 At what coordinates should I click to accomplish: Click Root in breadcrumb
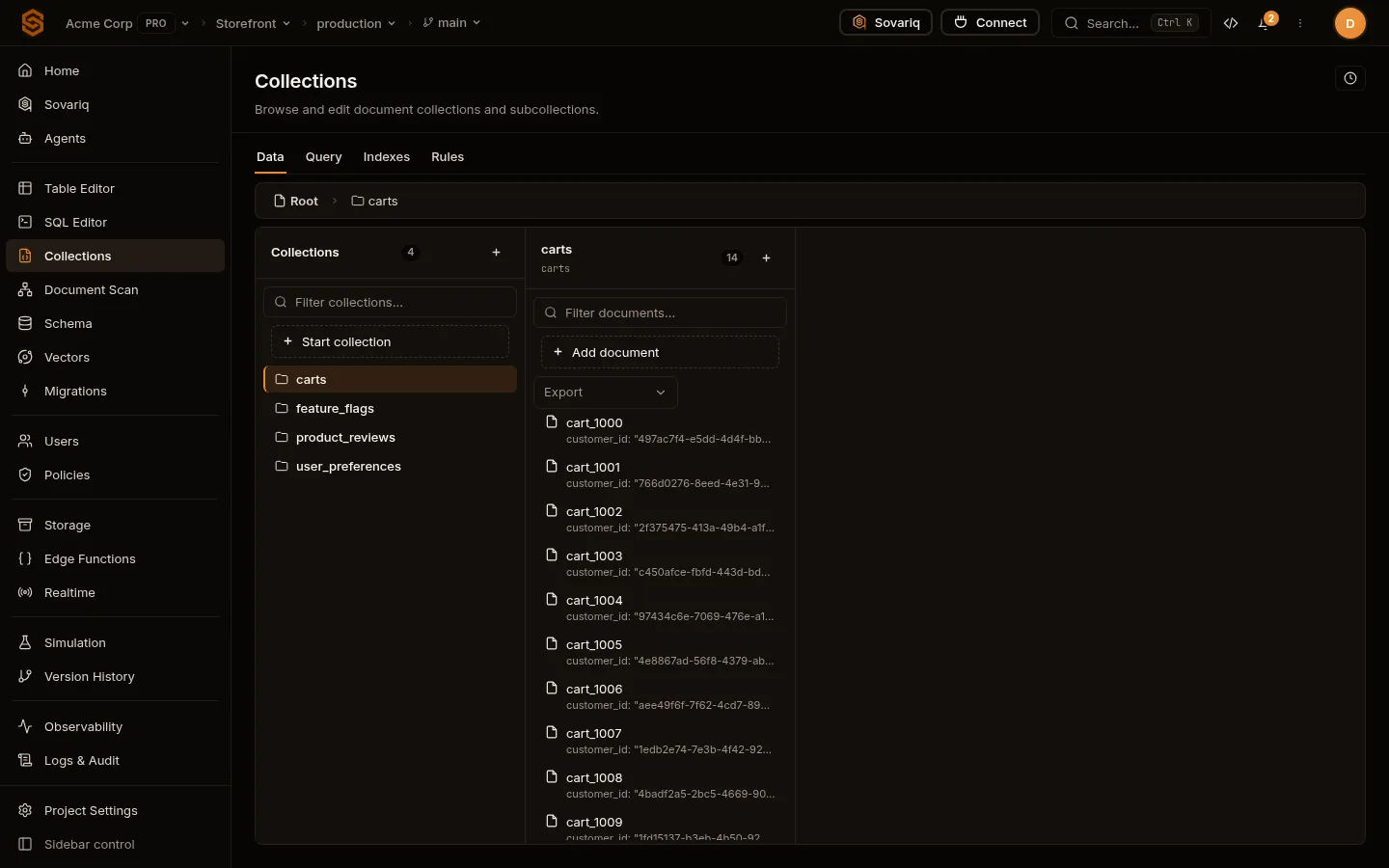pos(295,201)
